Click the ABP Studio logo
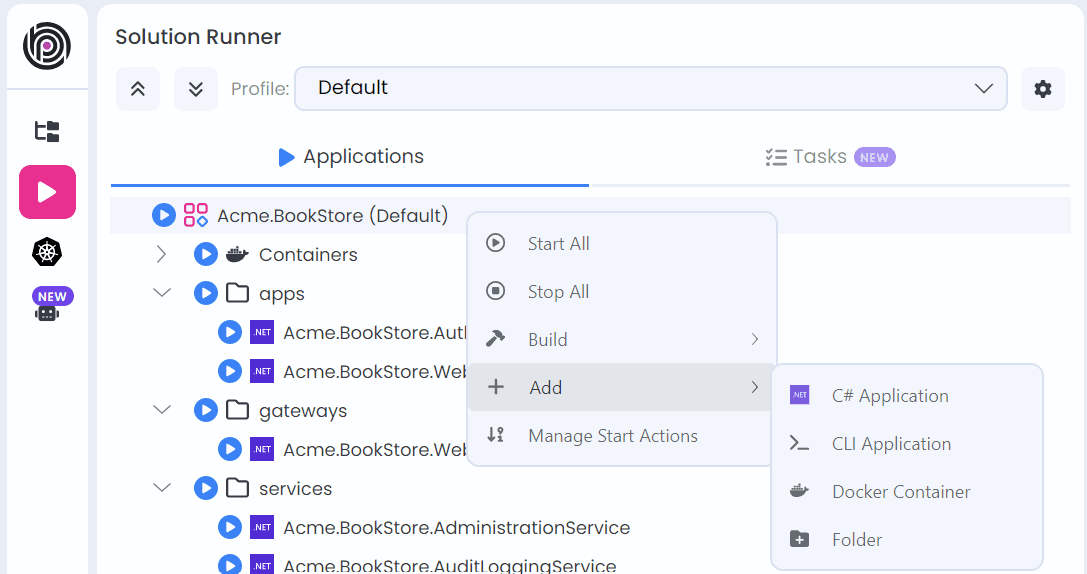1087x574 pixels. point(47,46)
